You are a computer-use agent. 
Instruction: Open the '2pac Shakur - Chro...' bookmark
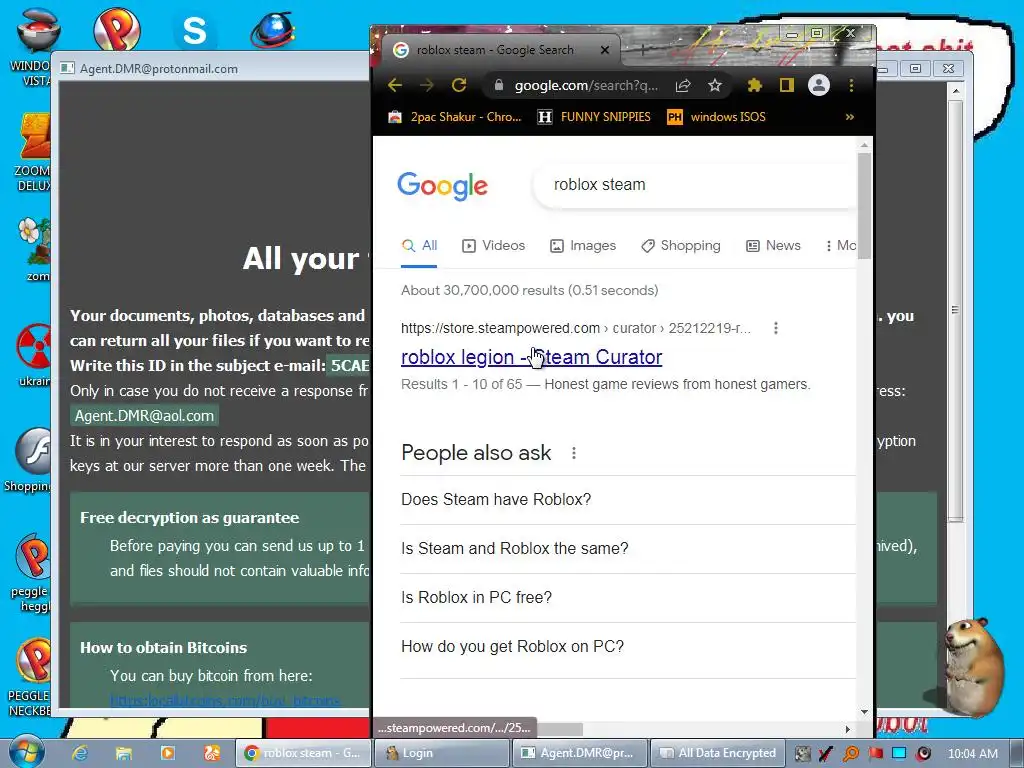tap(455, 117)
